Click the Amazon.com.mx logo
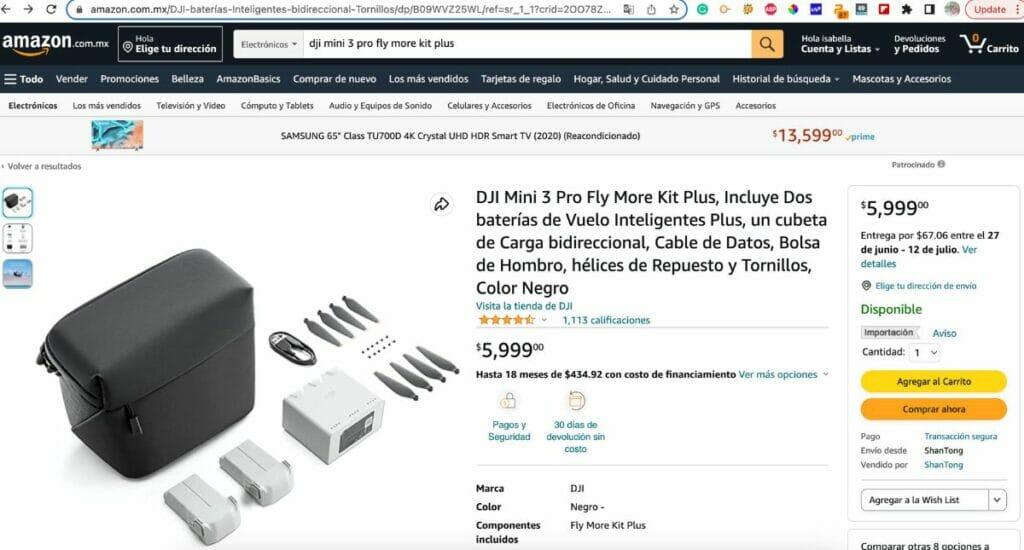The width and height of the screenshot is (1024, 550). pos(54,44)
